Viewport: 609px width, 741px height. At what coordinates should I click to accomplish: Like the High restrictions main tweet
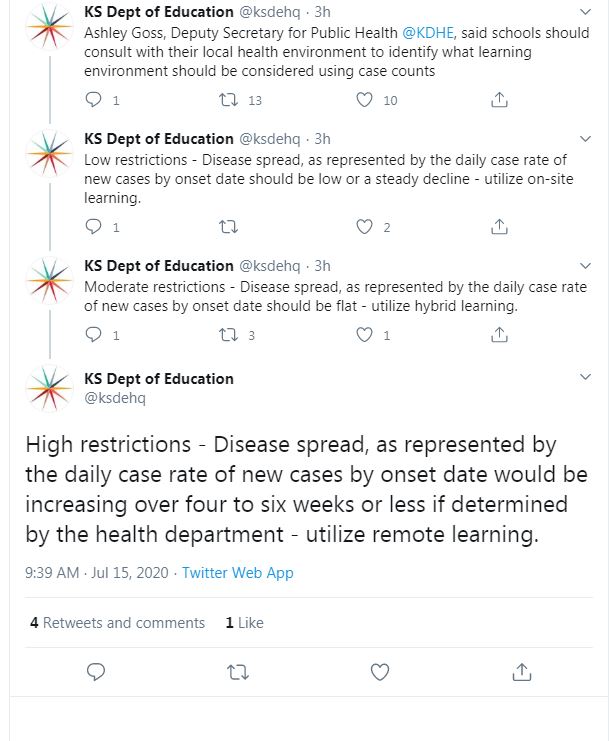[x=379, y=670]
